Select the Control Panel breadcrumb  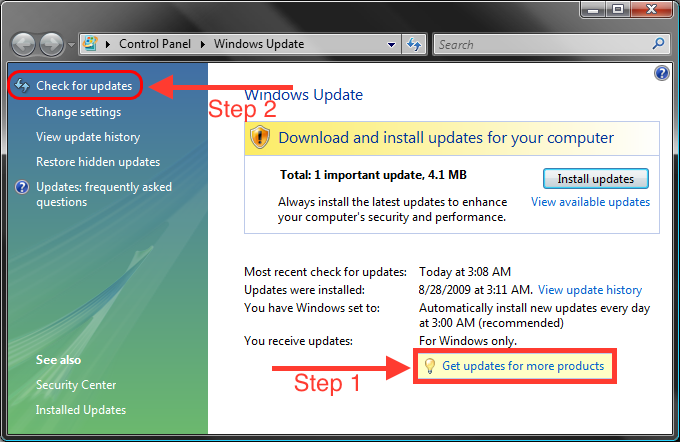(157, 44)
